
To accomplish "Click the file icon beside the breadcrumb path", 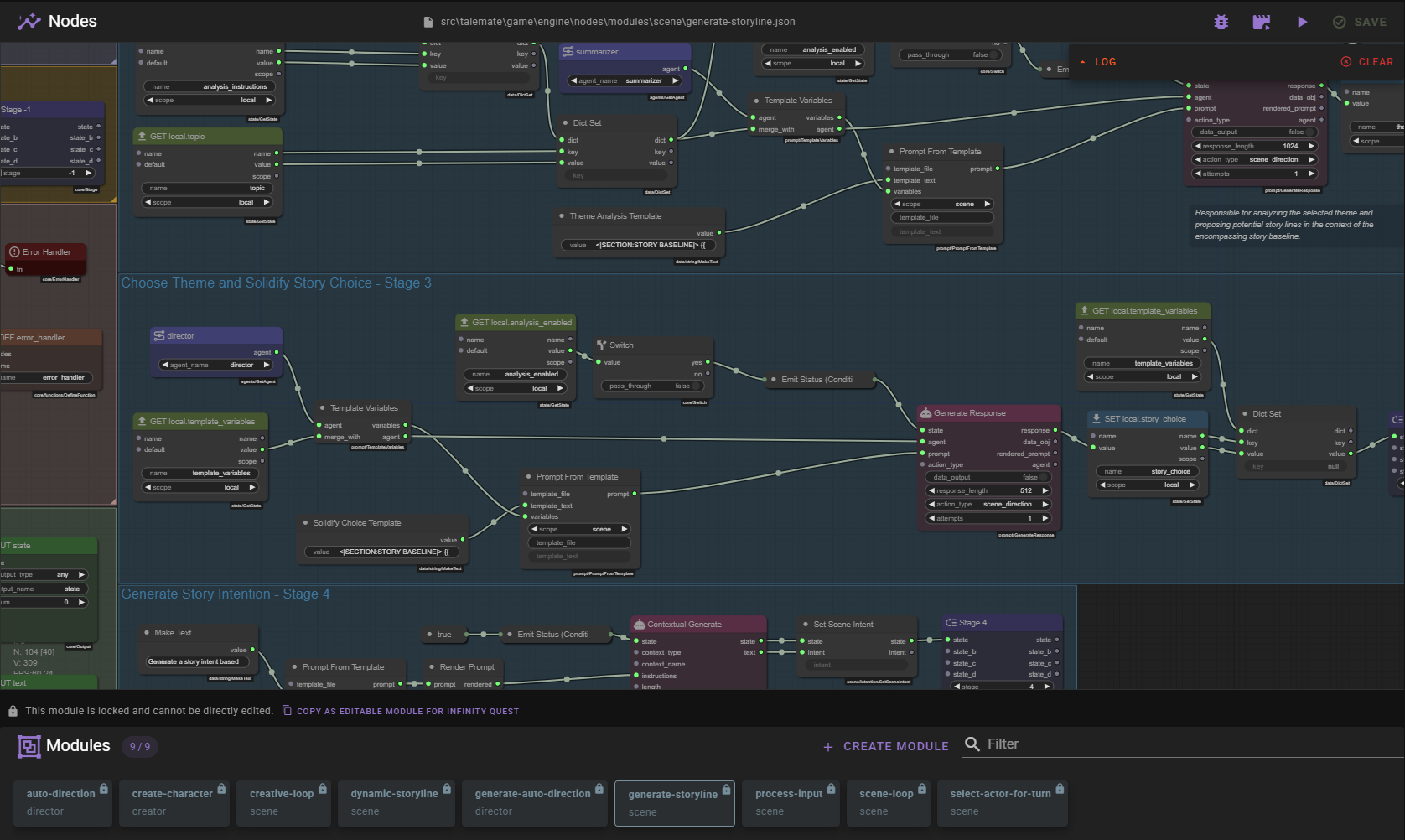I will tap(427, 21).
